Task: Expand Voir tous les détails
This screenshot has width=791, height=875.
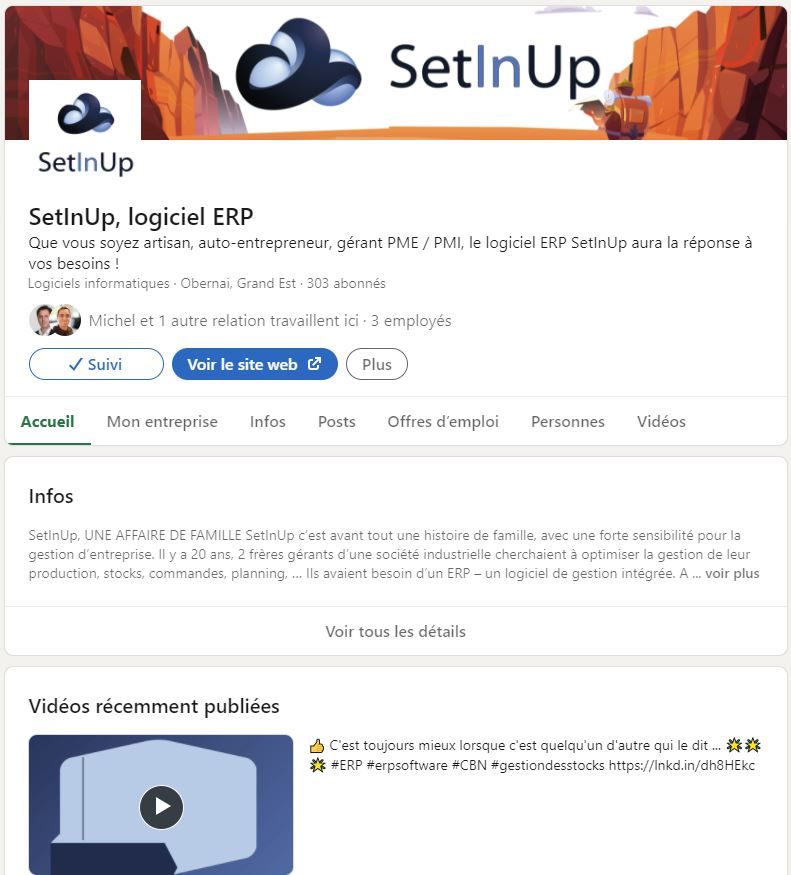Action: pyautogui.click(x=396, y=631)
